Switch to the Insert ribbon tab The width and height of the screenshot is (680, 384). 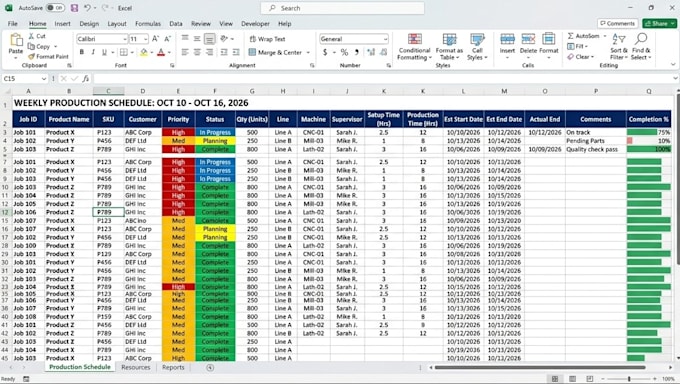[x=62, y=24]
